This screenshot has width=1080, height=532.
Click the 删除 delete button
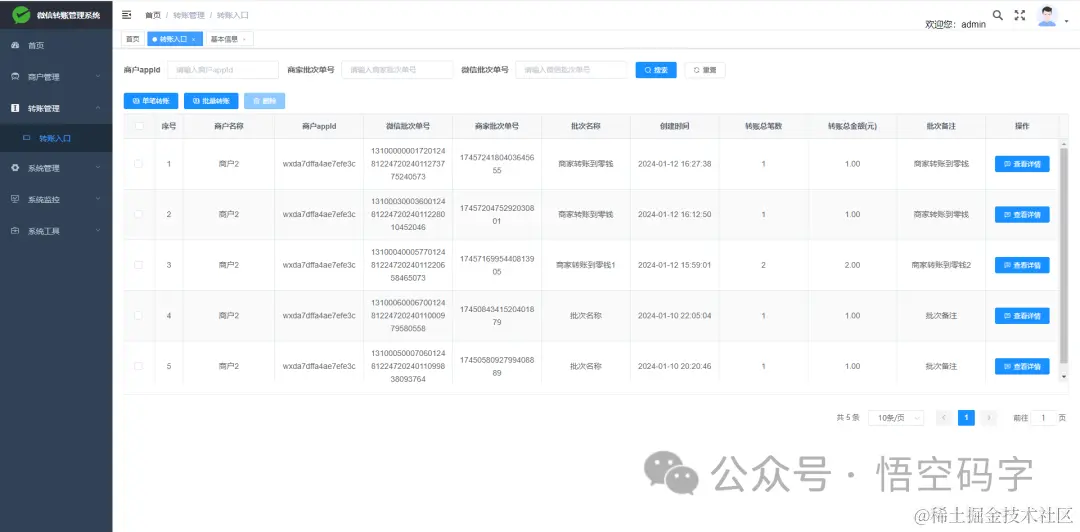click(264, 101)
